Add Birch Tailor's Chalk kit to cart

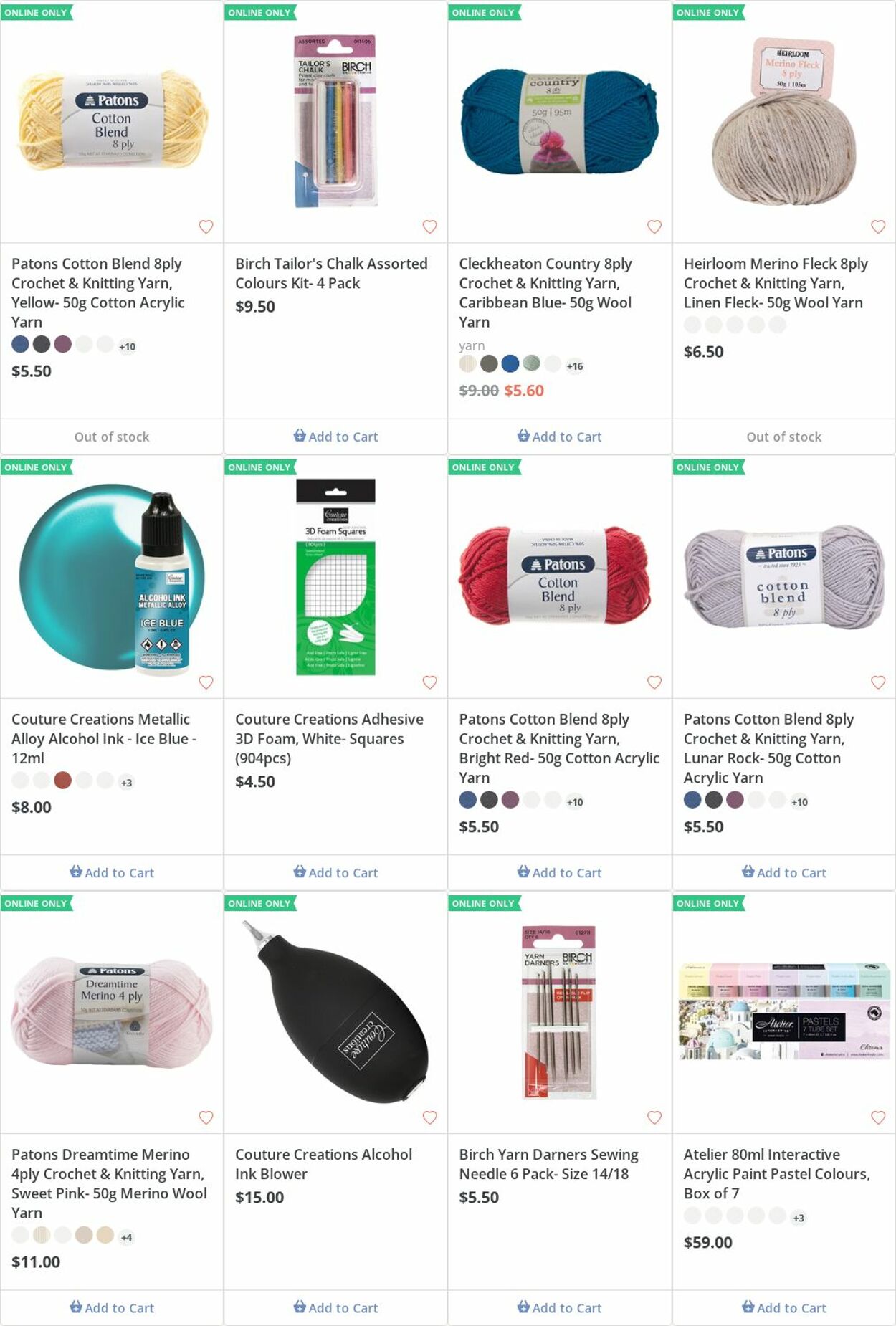coord(335,437)
